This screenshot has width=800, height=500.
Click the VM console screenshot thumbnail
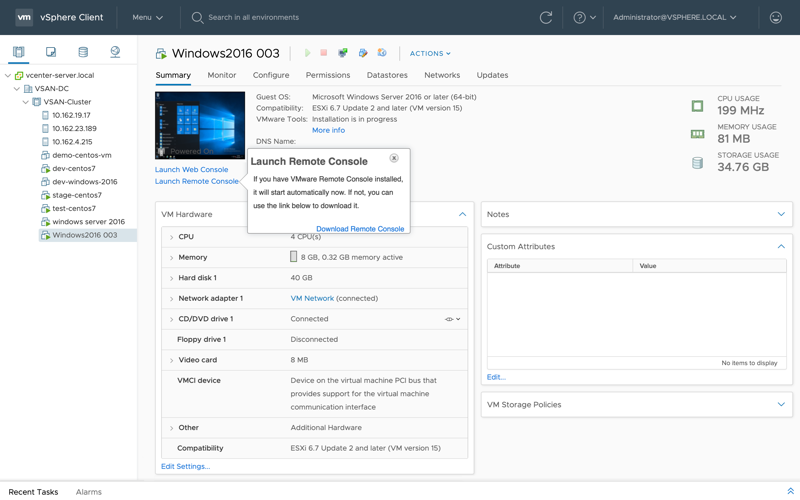coord(200,126)
